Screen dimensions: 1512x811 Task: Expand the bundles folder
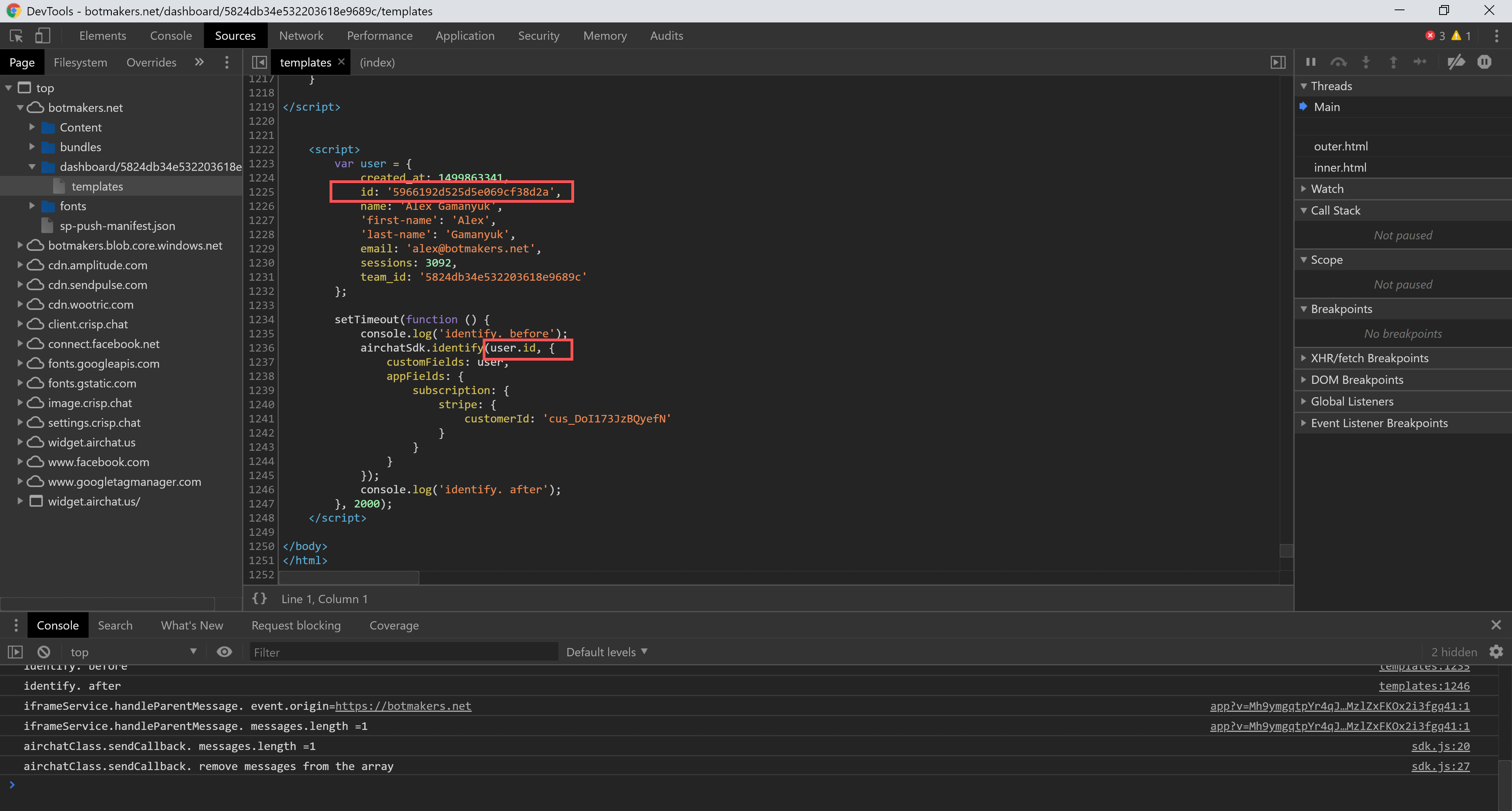(32, 147)
